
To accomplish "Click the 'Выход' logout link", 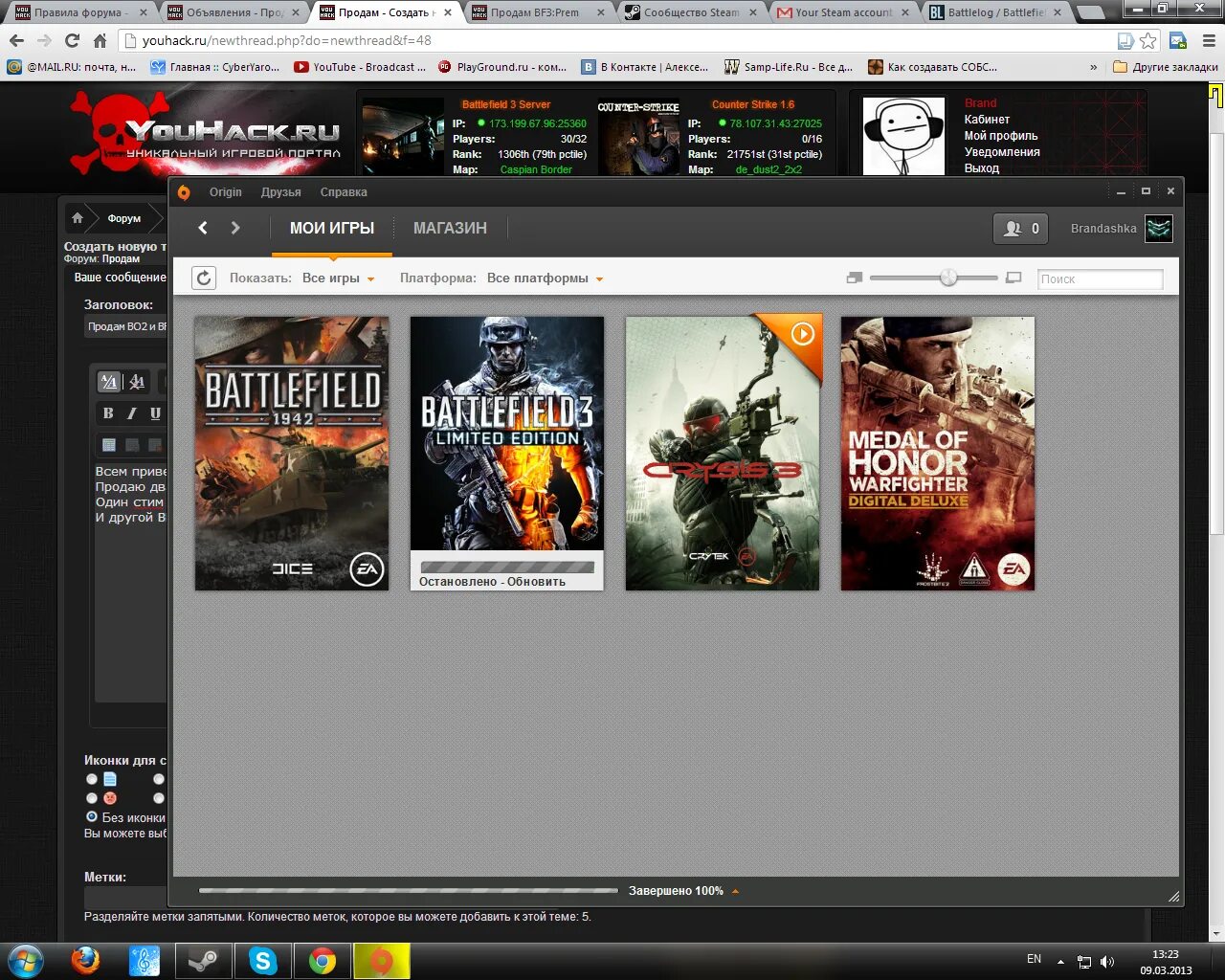I will click(x=982, y=168).
